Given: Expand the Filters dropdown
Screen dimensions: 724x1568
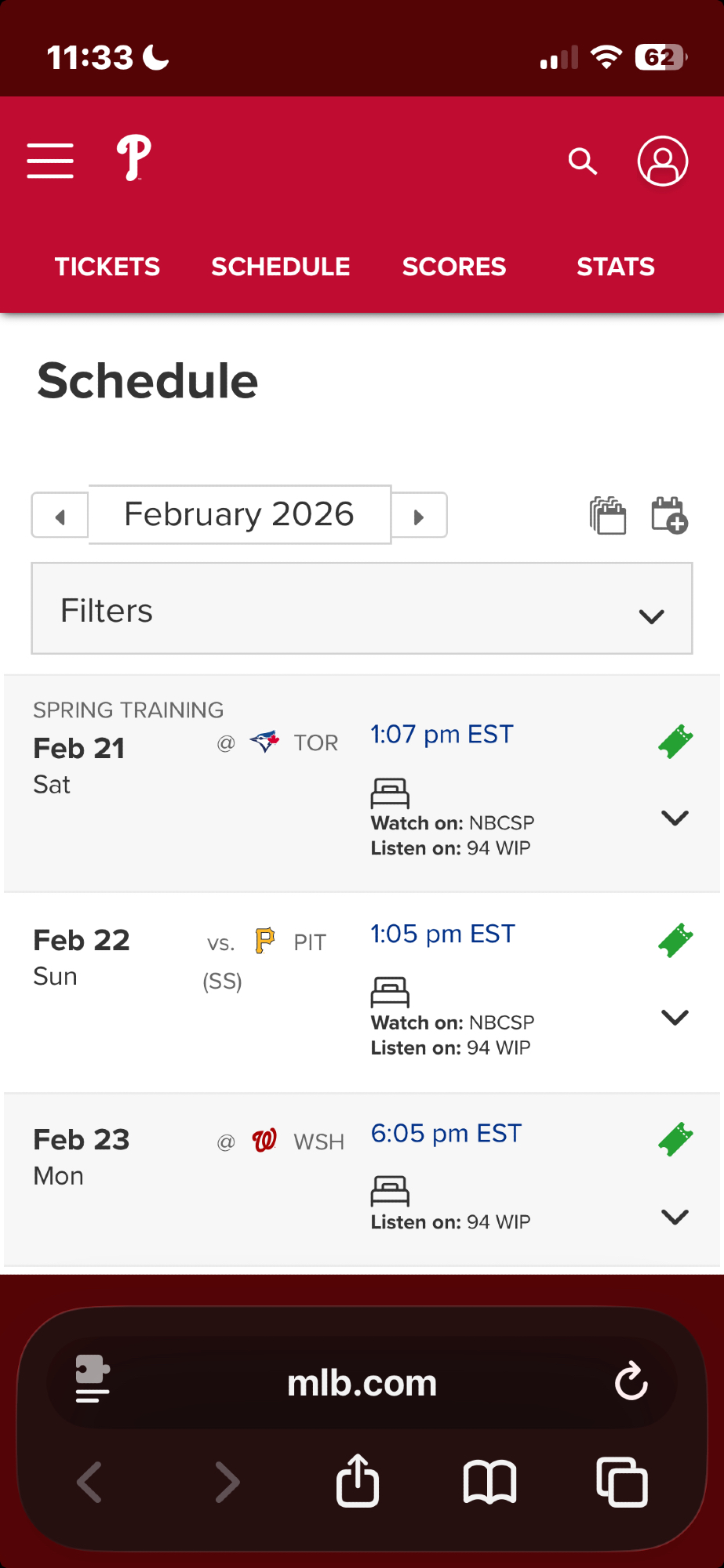Looking at the screenshot, I should [362, 609].
